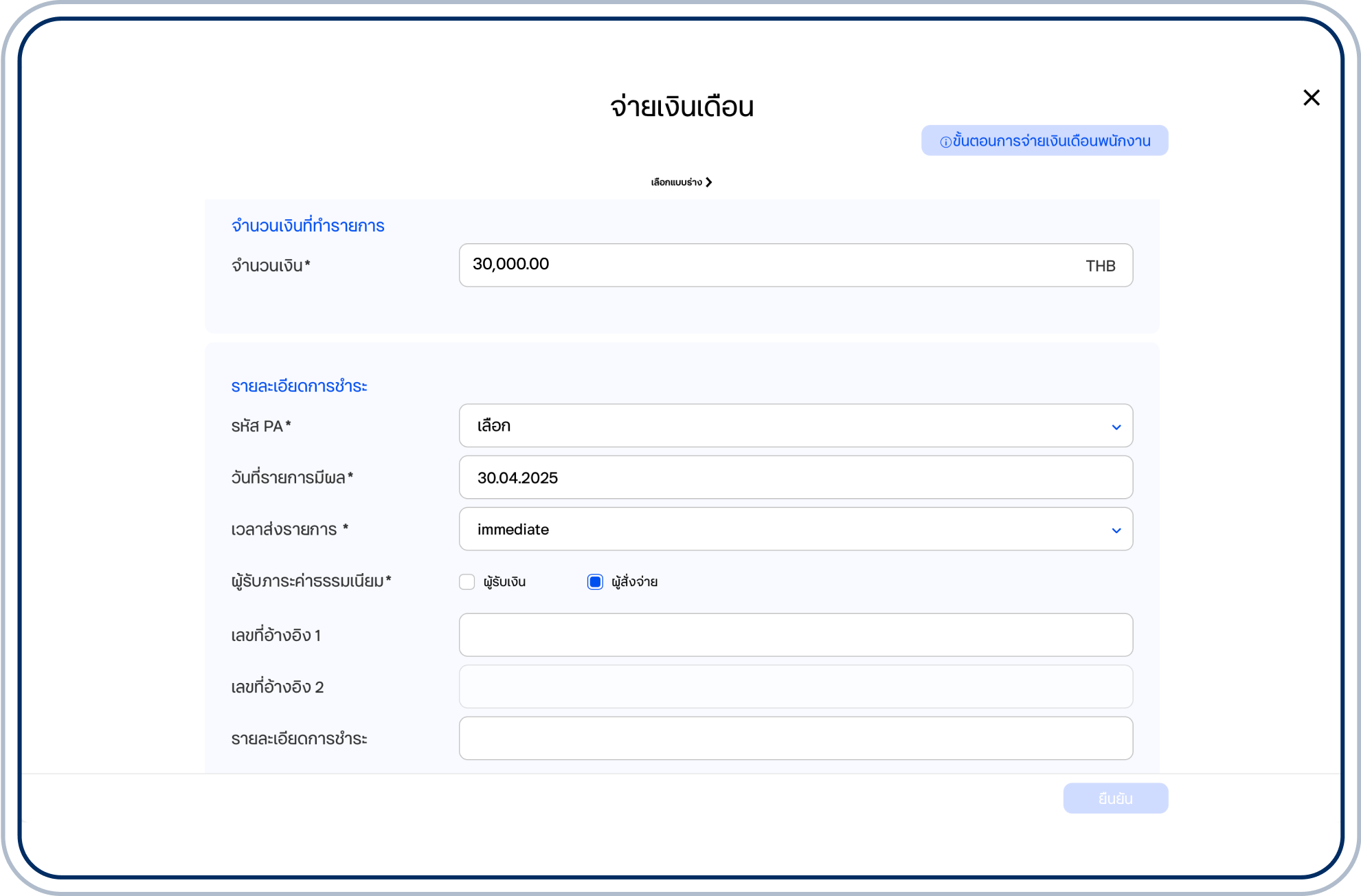The height and width of the screenshot is (896, 1361).
Task: Open ขั้นตอนการจ่ายเงินเดือนพนักงาน guide
Action: [x=1051, y=141]
